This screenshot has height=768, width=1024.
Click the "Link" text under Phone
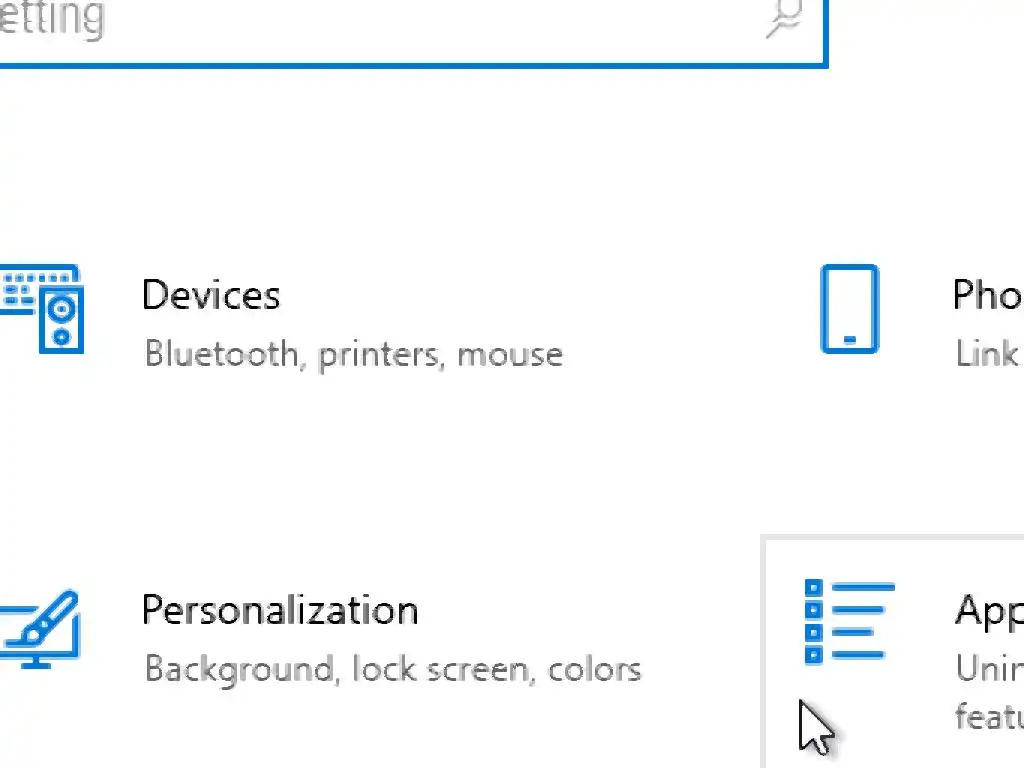pos(986,354)
